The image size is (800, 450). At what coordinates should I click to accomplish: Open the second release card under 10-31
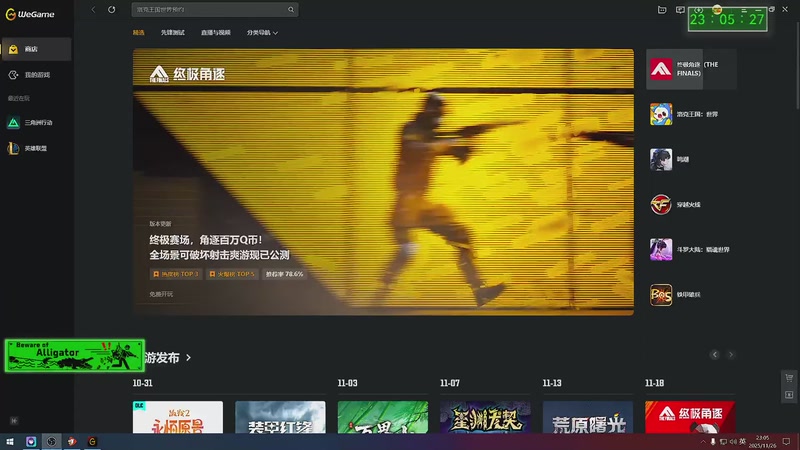pos(280,417)
